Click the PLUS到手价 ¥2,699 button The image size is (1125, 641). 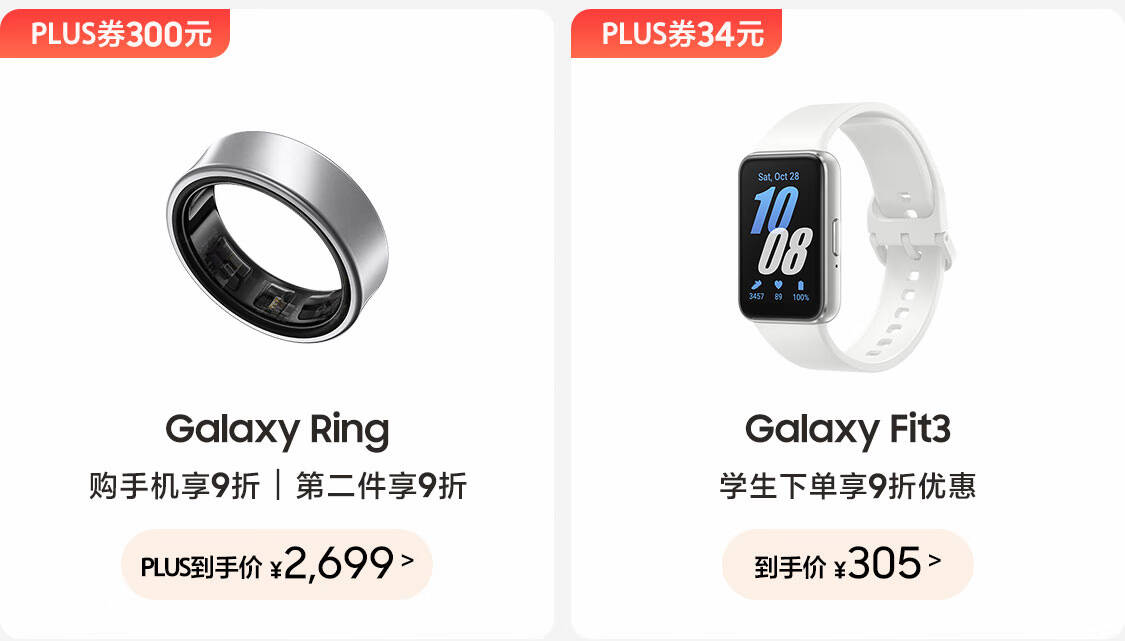276,564
